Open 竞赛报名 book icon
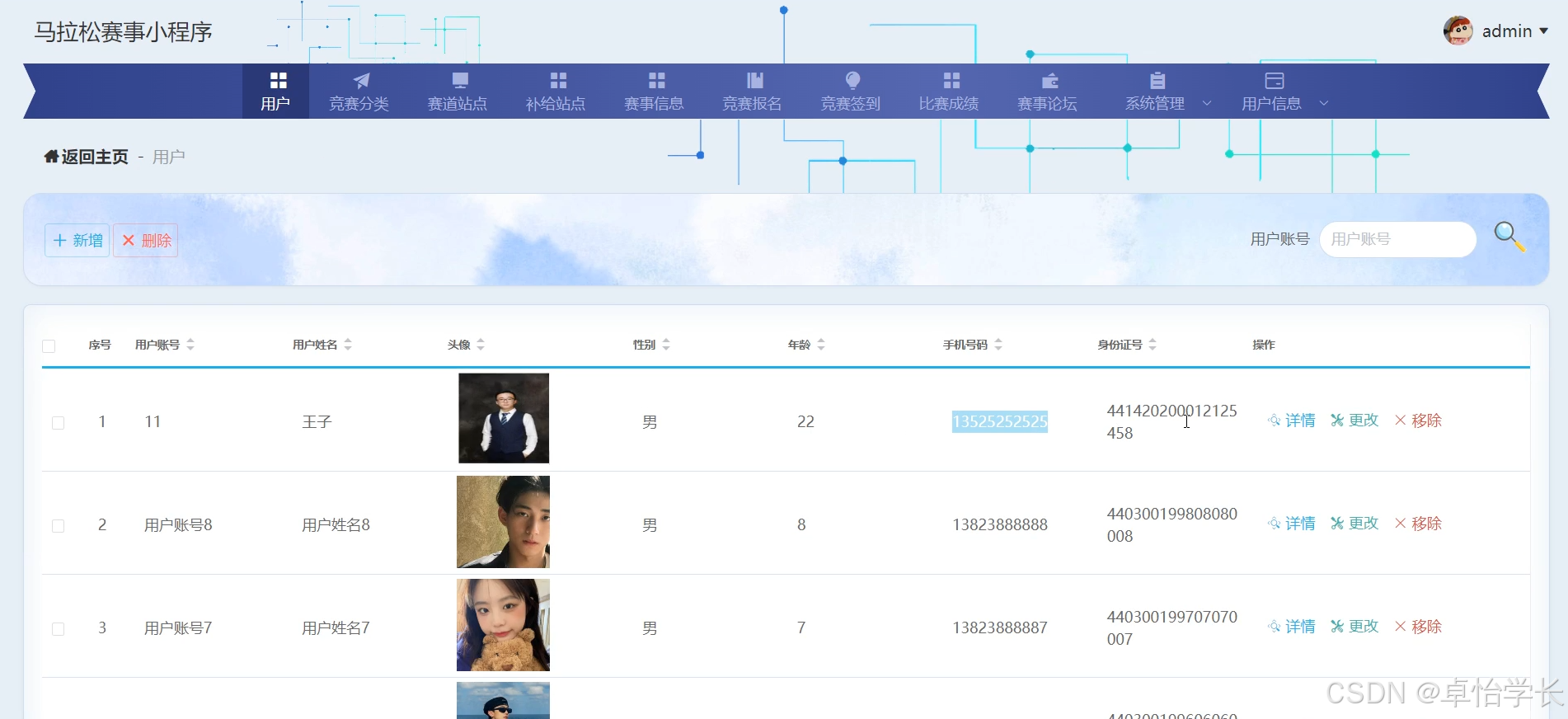 tap(755, 80)
